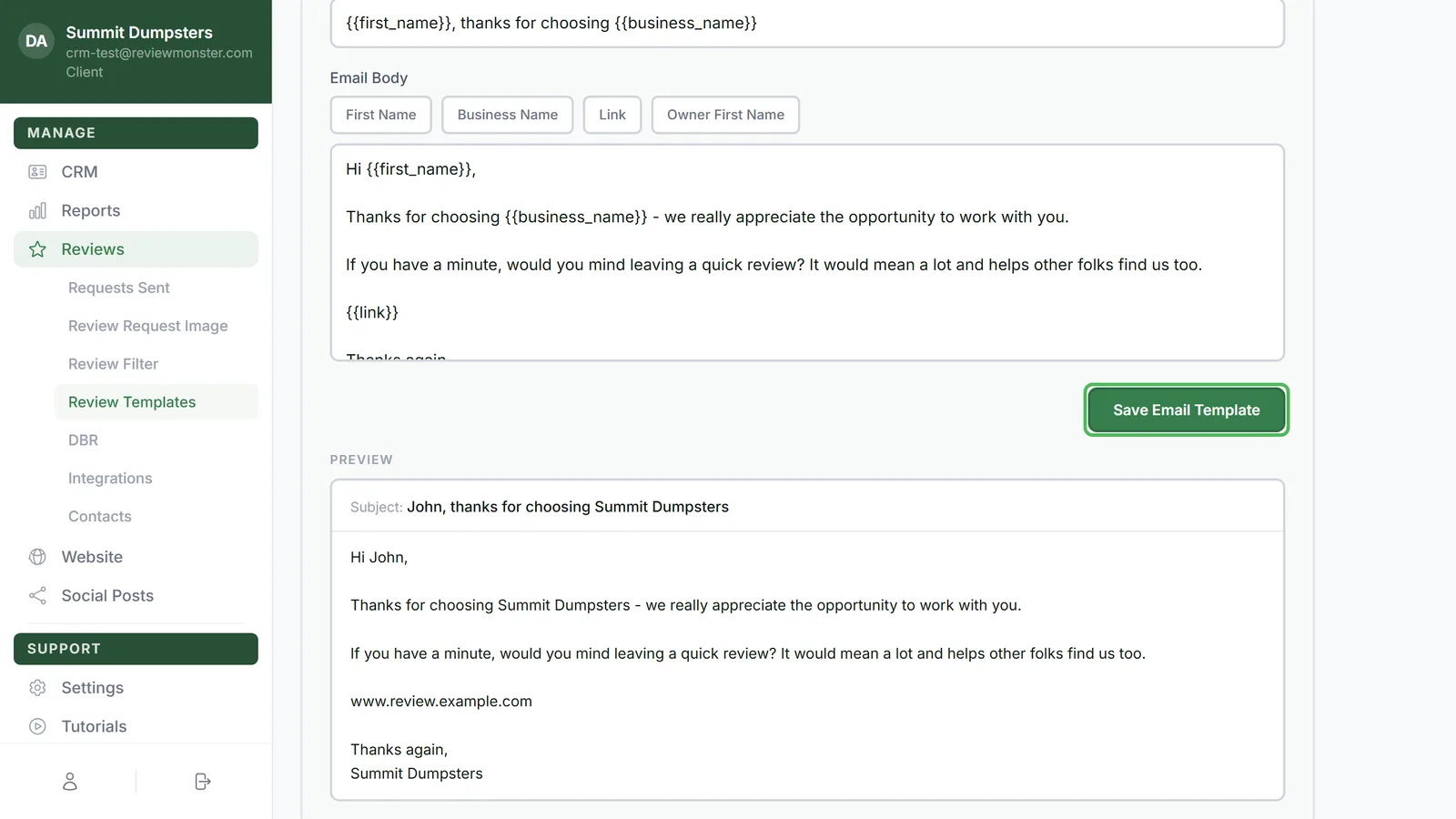
Task: Click the Reviews star icon
Action: point(37,249)
